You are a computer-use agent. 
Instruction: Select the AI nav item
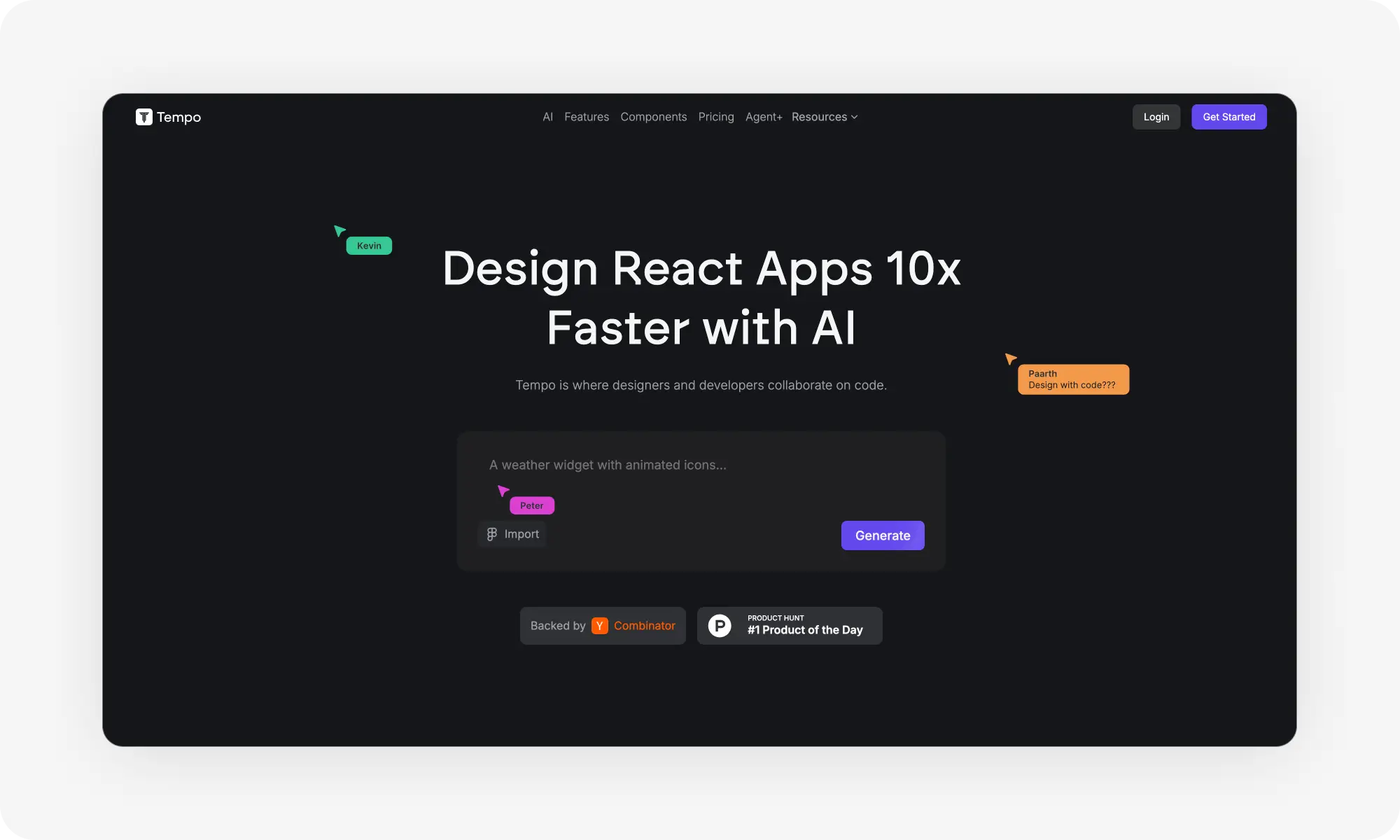[547, 117]
